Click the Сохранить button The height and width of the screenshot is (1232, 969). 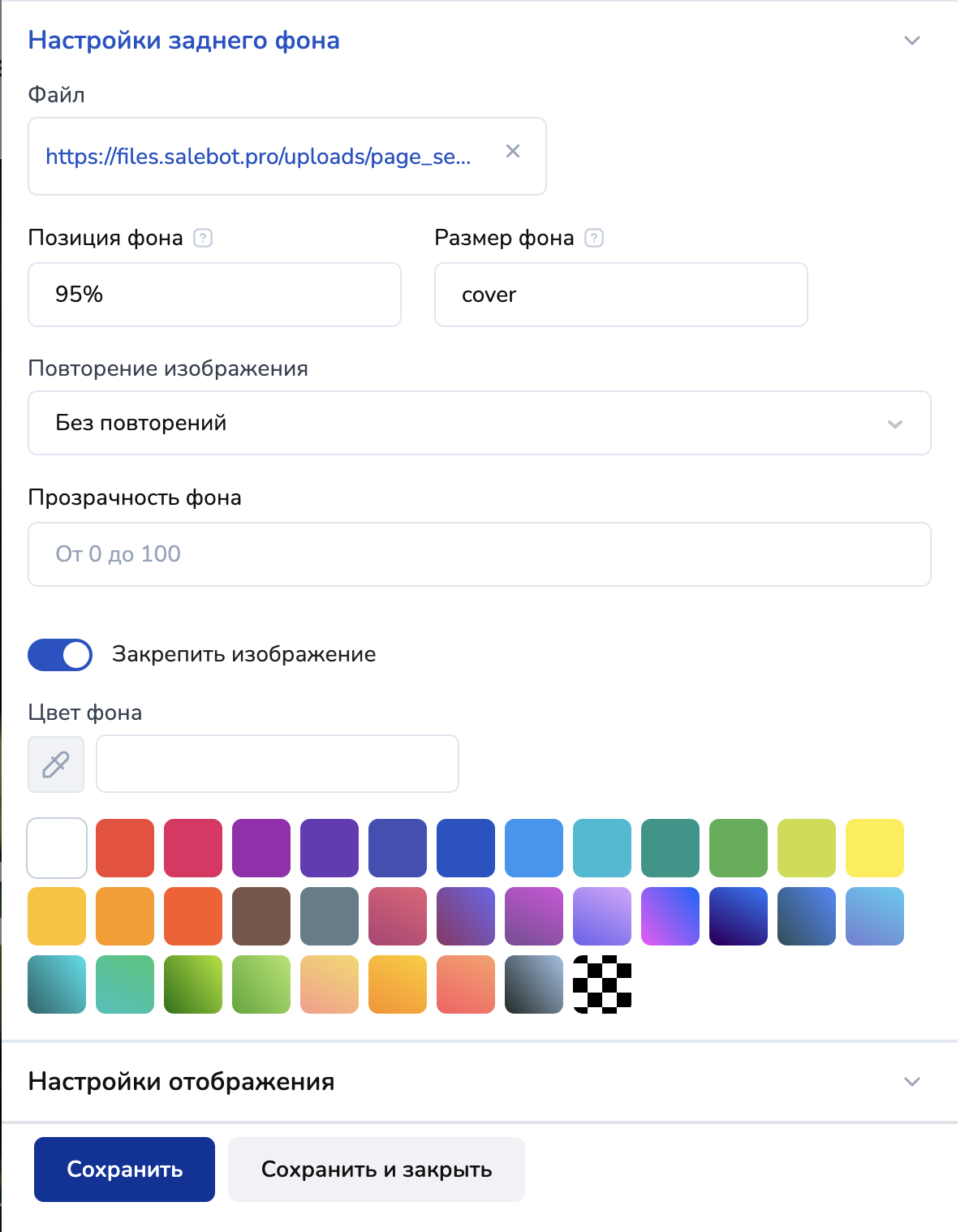tap(124, 1170)
